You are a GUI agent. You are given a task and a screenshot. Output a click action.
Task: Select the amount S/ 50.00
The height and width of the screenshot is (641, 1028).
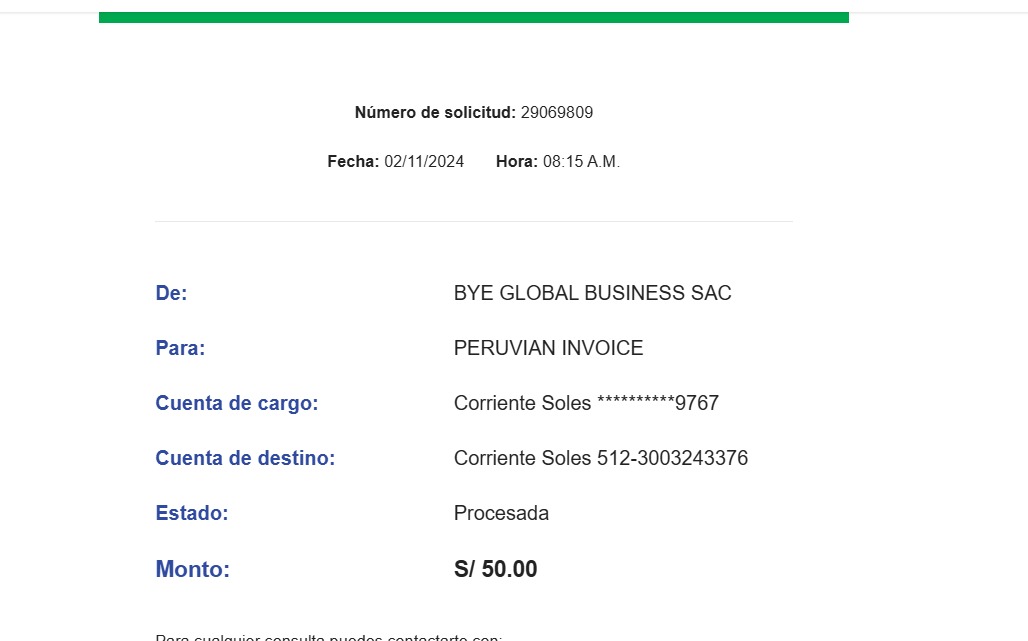coord(495,570)
